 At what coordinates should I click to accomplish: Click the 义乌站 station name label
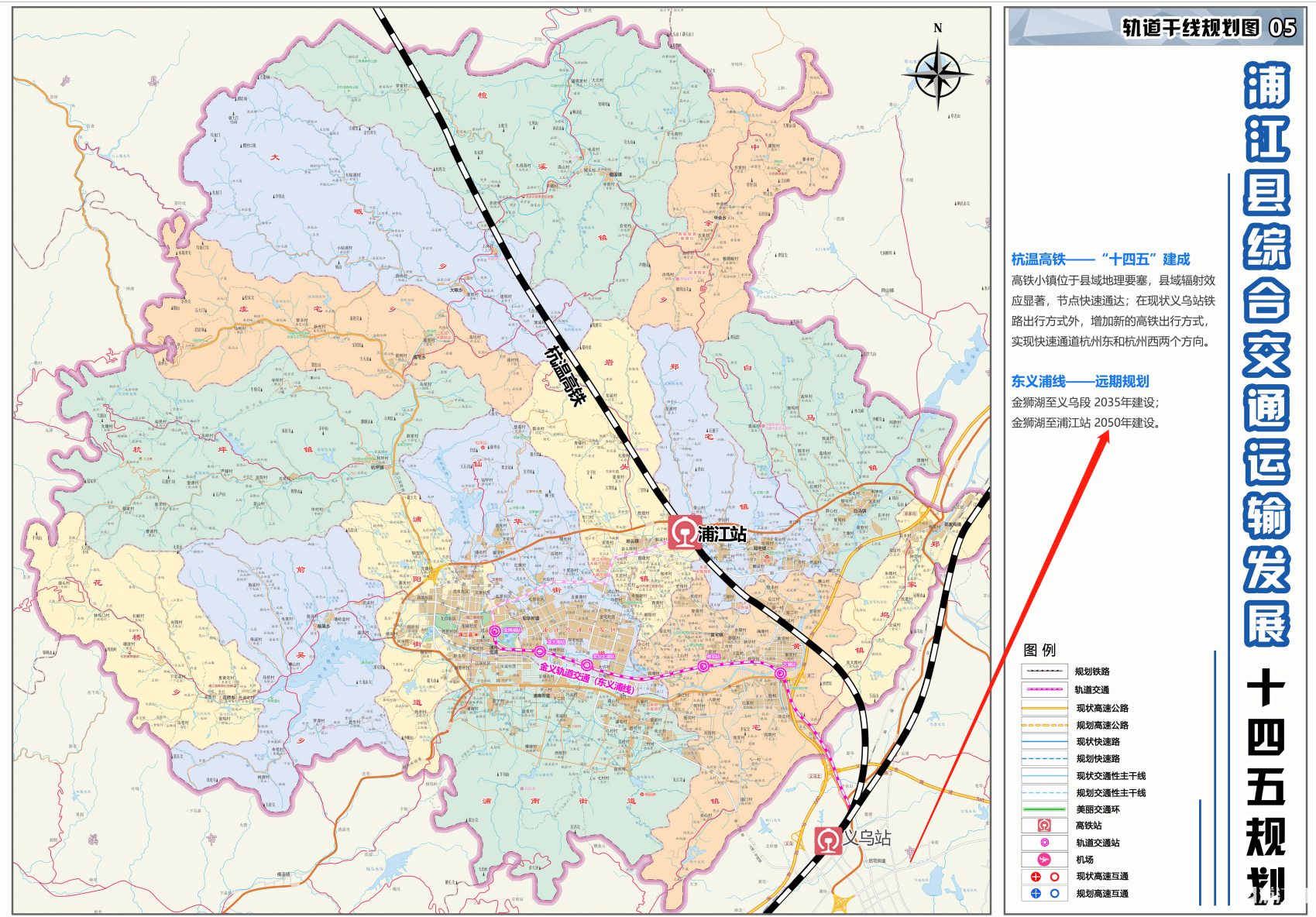pos(868,837)
